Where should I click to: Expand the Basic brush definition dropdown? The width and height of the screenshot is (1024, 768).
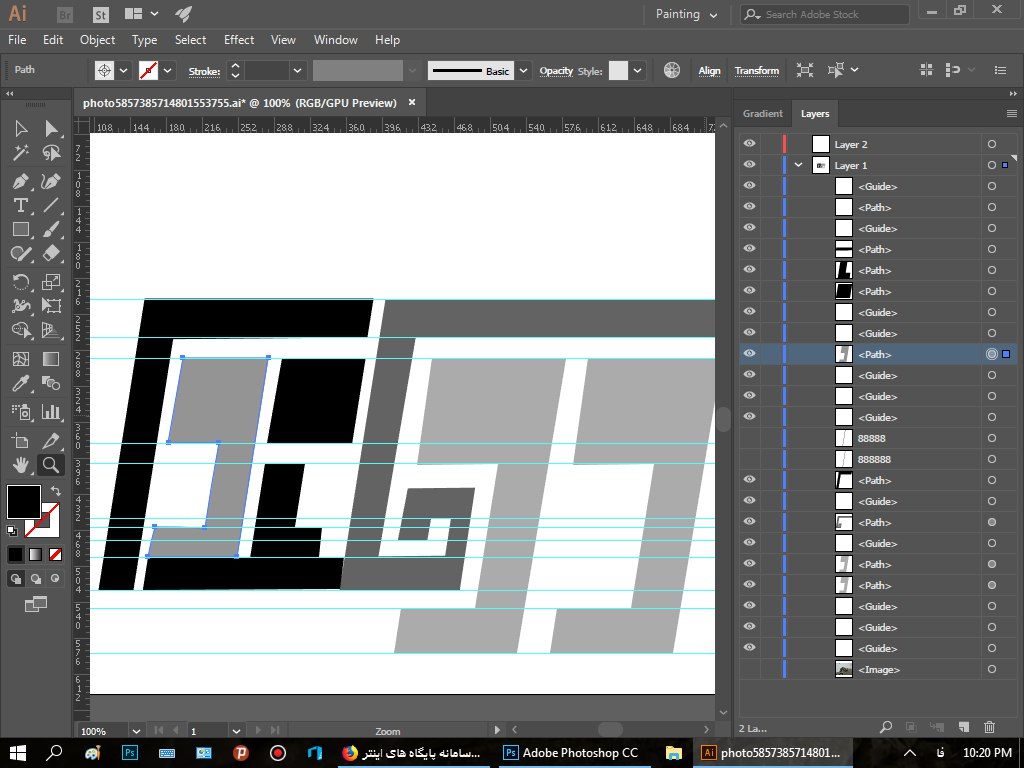click(524, 71)
